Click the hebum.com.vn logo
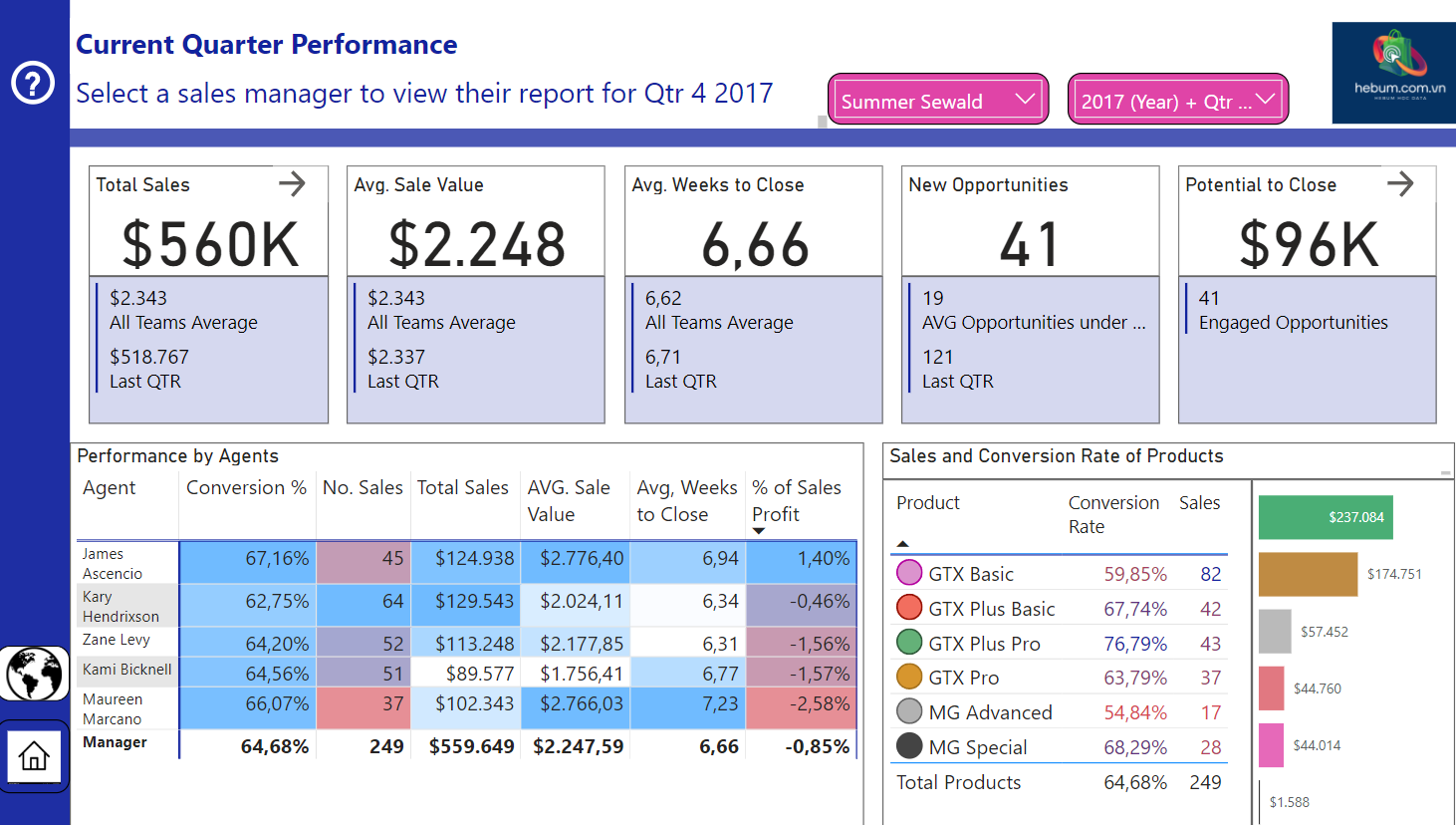The width and height of the screenshot is (1456, 825). pos(1393,73)
